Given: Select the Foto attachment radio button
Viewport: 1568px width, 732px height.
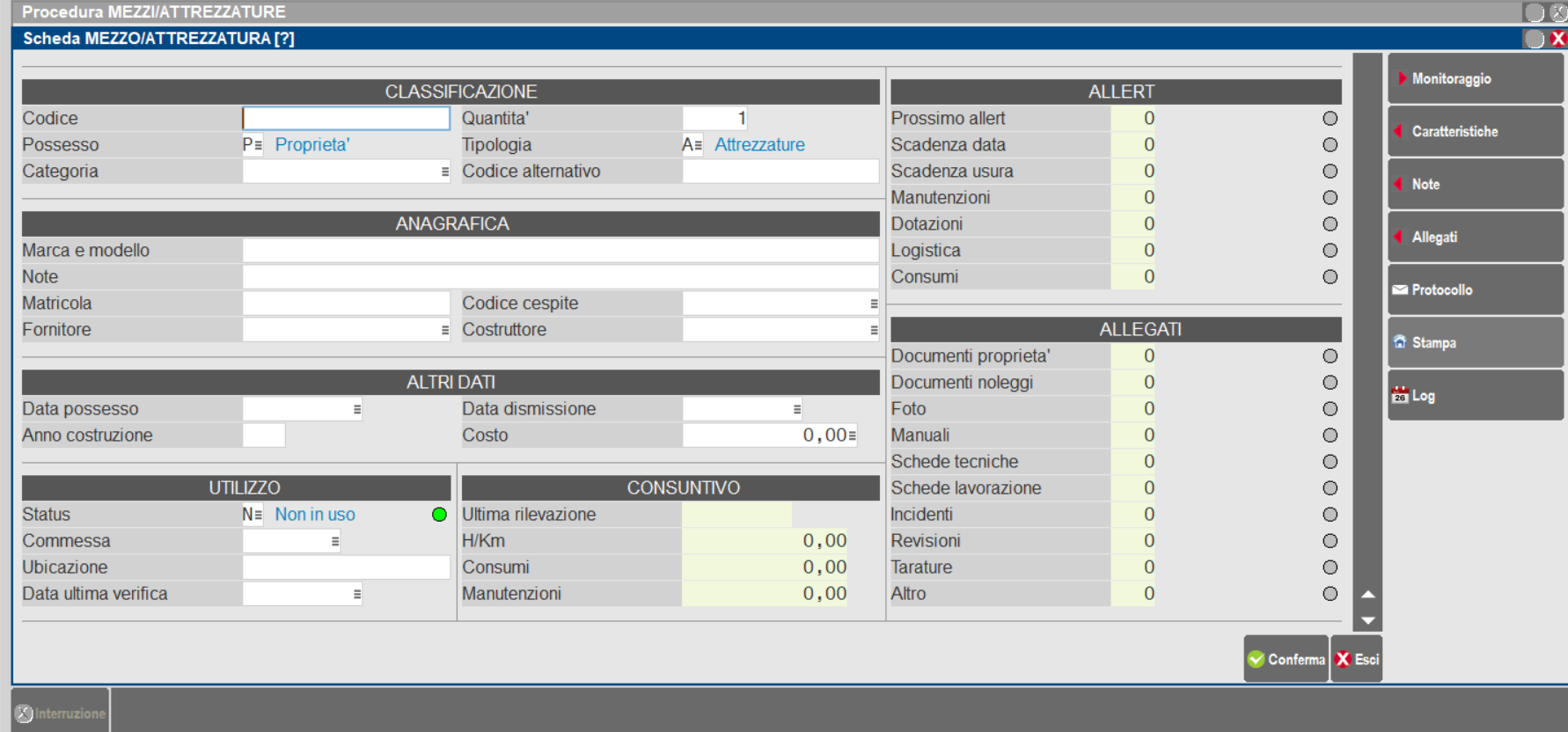Looking at the screenshot, I should (x=1330, y=409).
